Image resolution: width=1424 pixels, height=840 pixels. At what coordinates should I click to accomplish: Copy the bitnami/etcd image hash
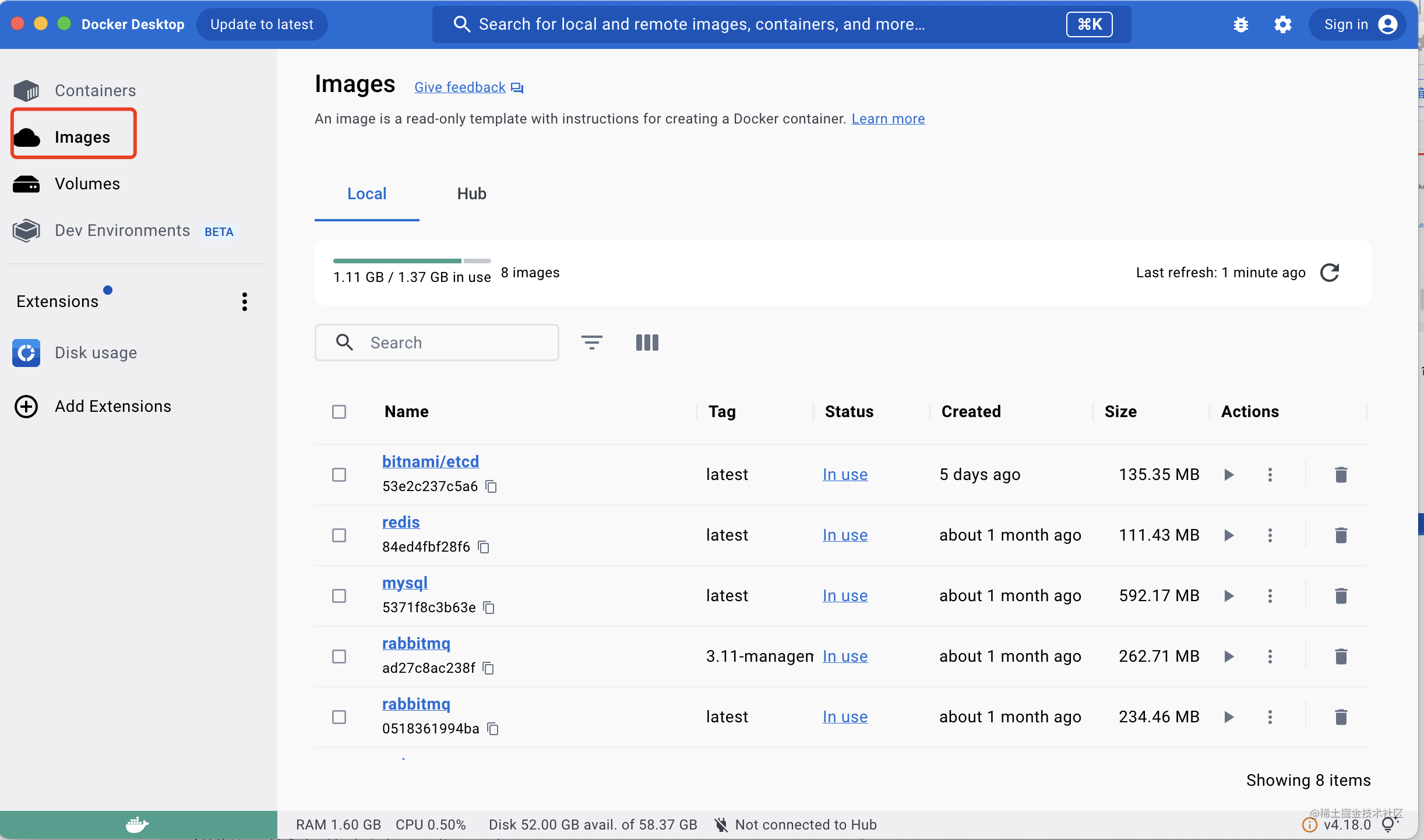pos(491,486)
